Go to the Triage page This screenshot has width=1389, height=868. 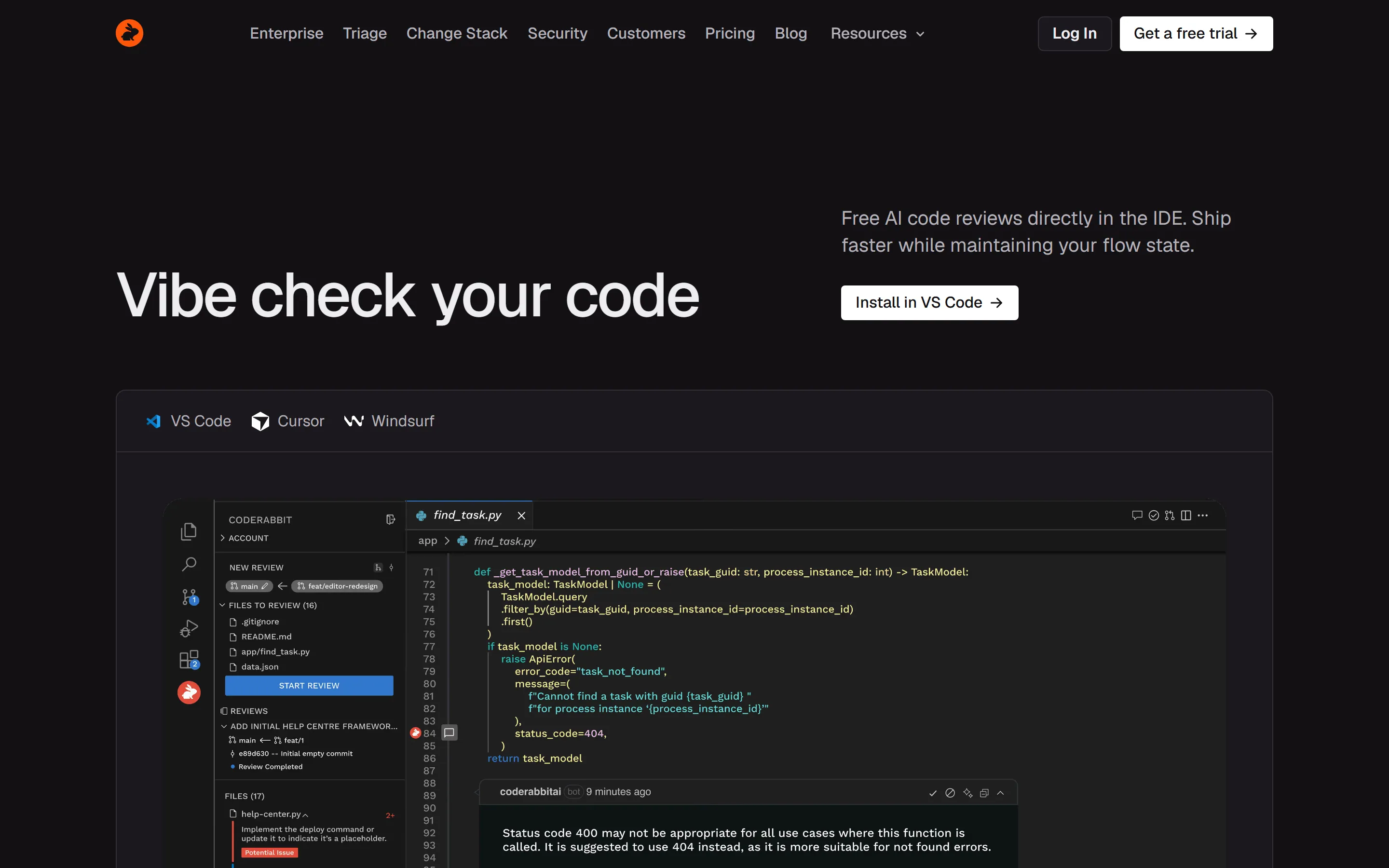(365, 33)
